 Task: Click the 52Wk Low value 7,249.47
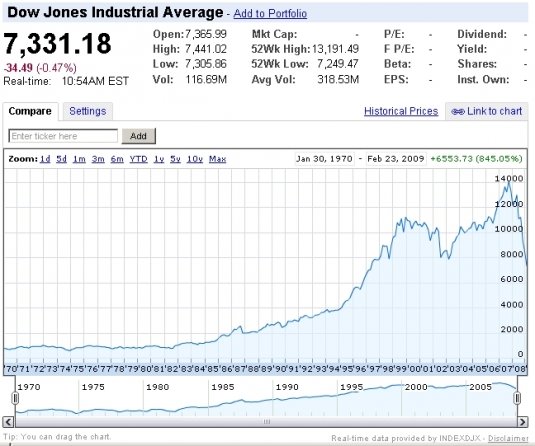tap(338, 64)
